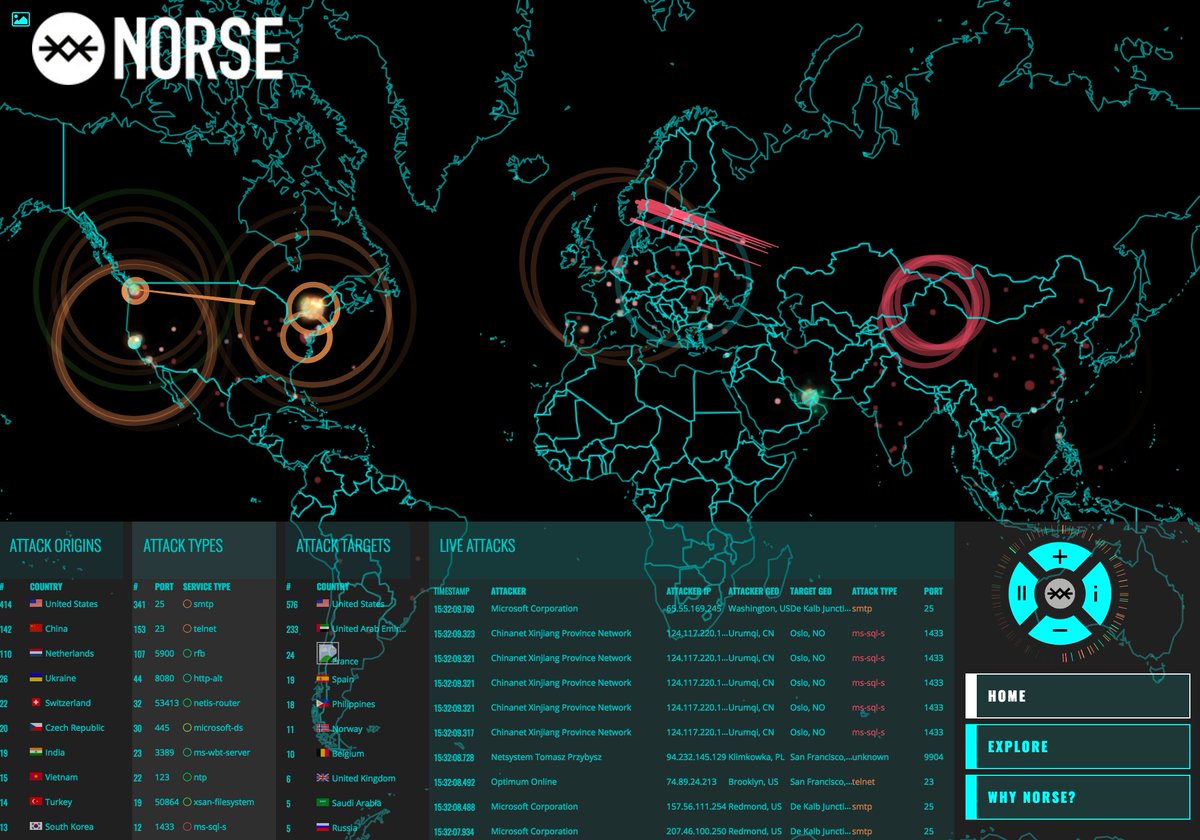Click the United States flag in Attack Targets
1200x840 pixels.
(x=323, y=604)
